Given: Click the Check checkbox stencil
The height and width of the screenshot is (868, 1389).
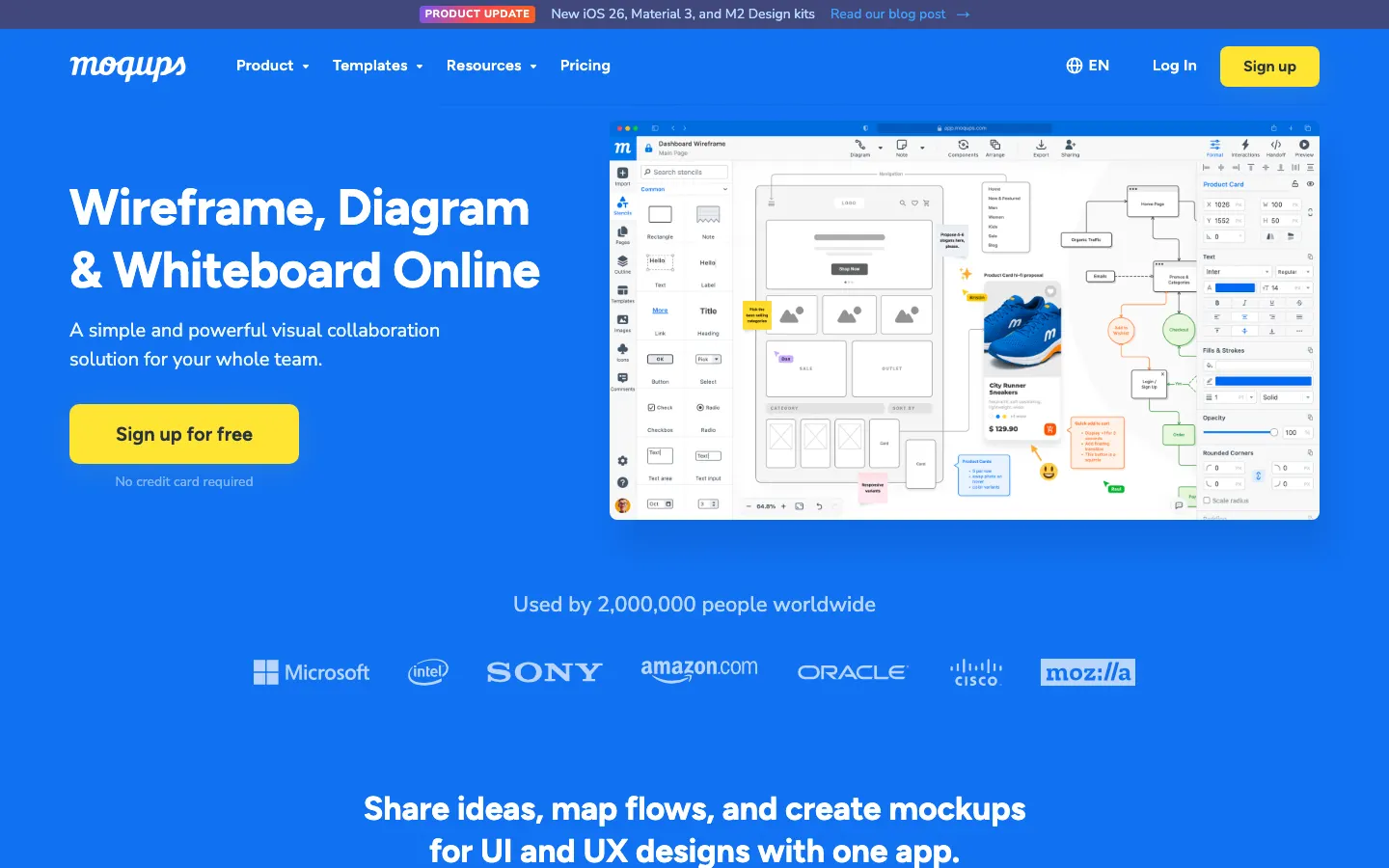Looking at the screenshot, I should [652, 408].
